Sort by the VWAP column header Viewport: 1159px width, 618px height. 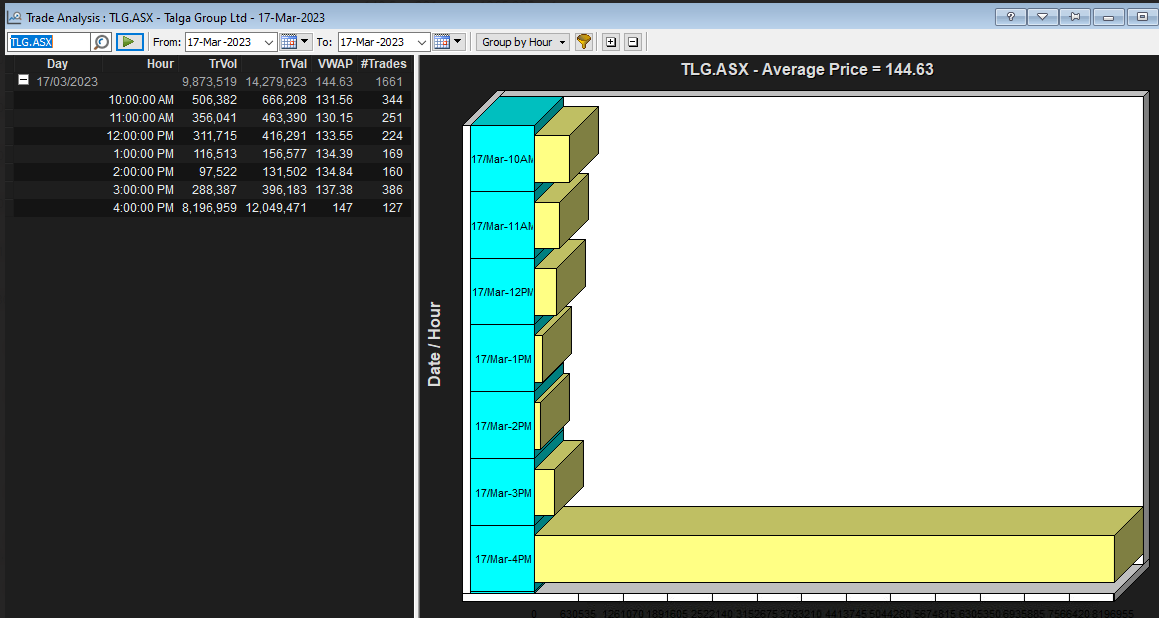tap(336, 64)
